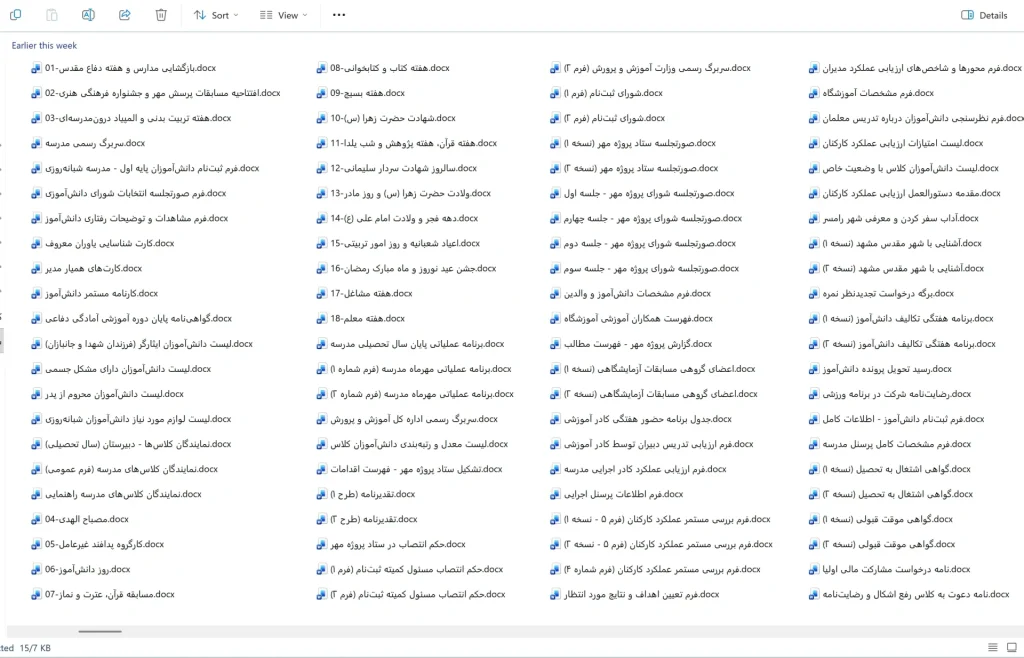The image size is (1024, 658).
Task: Click the Word icon beside 'فرم مشخصات آموزشگاه.docx'
Action: tap(814, 93)
